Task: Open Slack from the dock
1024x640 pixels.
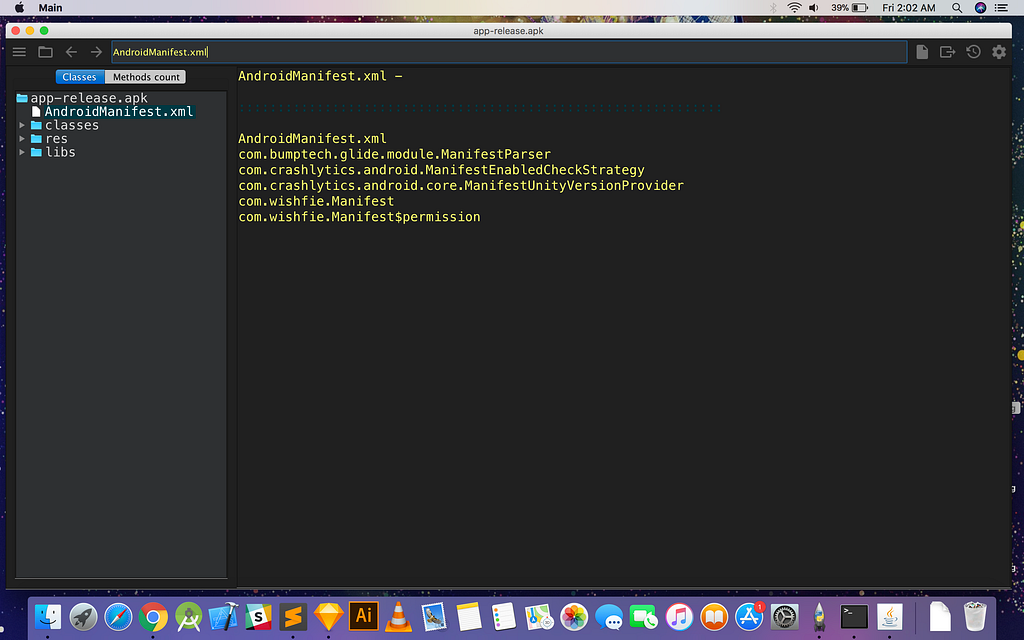Action: tap(258, 616)
